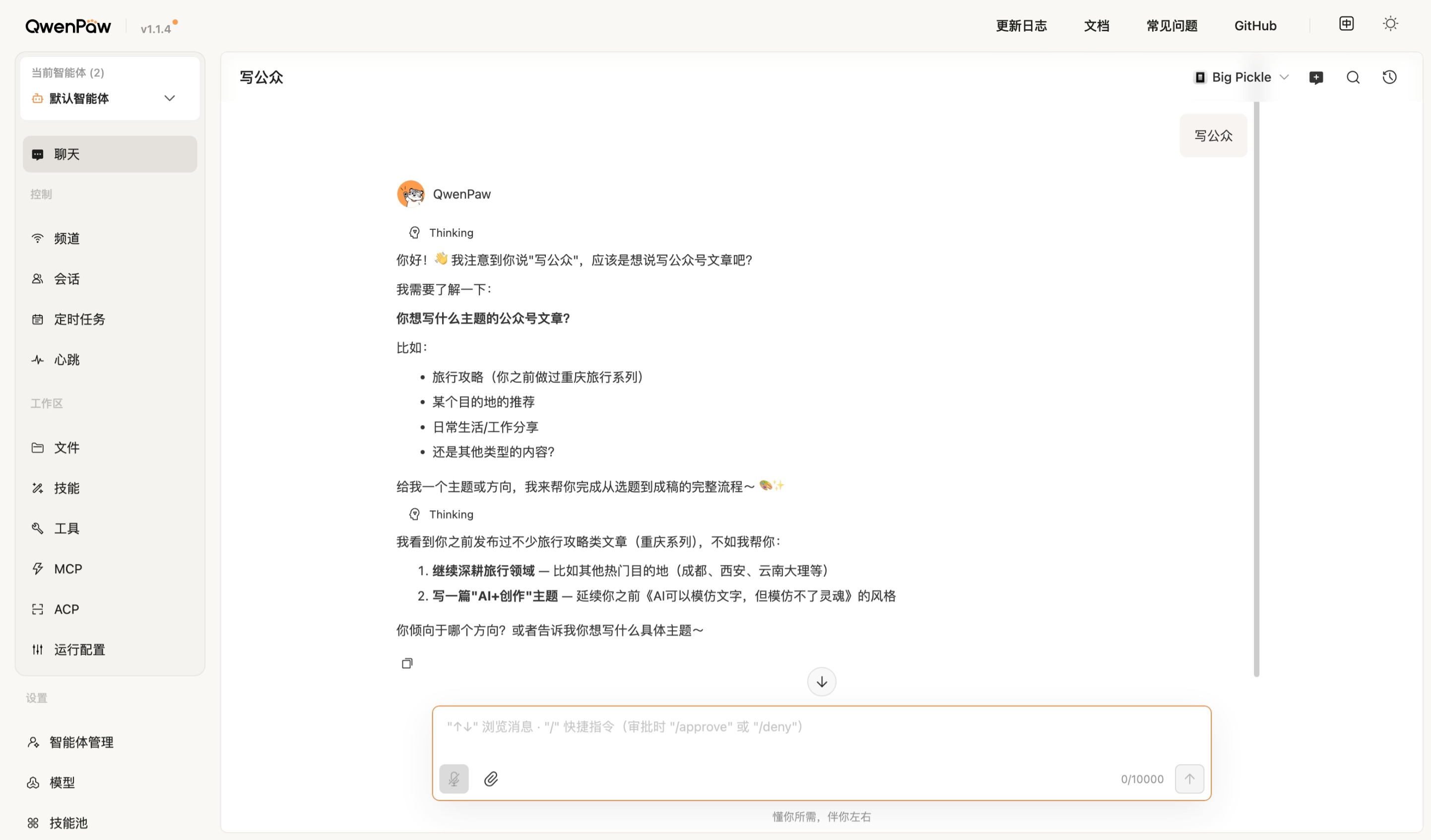Open a new chat conversation
The image size is (1431, 840).
click(1316, 77)
